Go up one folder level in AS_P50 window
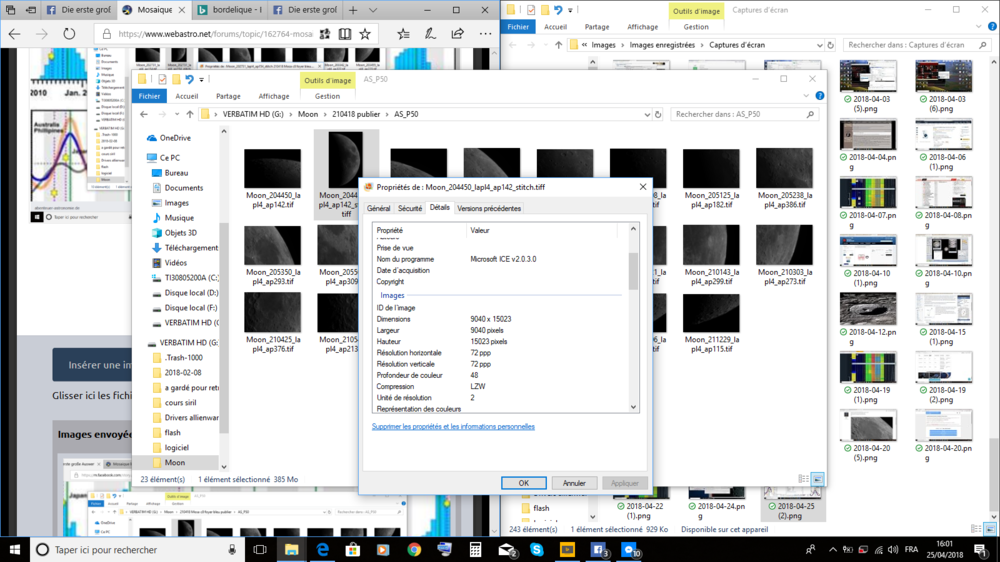The height and width of the screenshot is (562, 1000). (x=190, y=114)
